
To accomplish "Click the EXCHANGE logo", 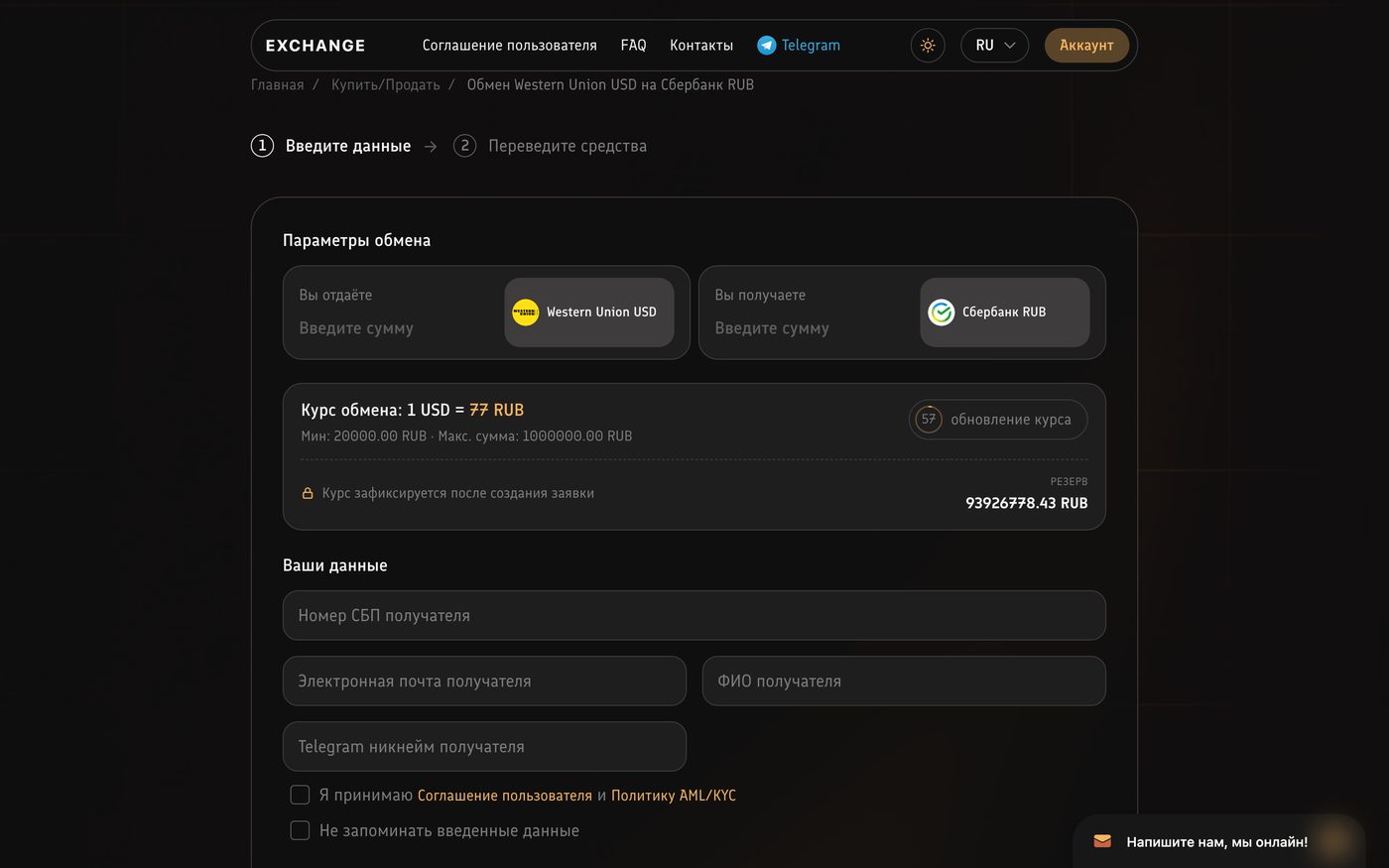I will 316,46.
